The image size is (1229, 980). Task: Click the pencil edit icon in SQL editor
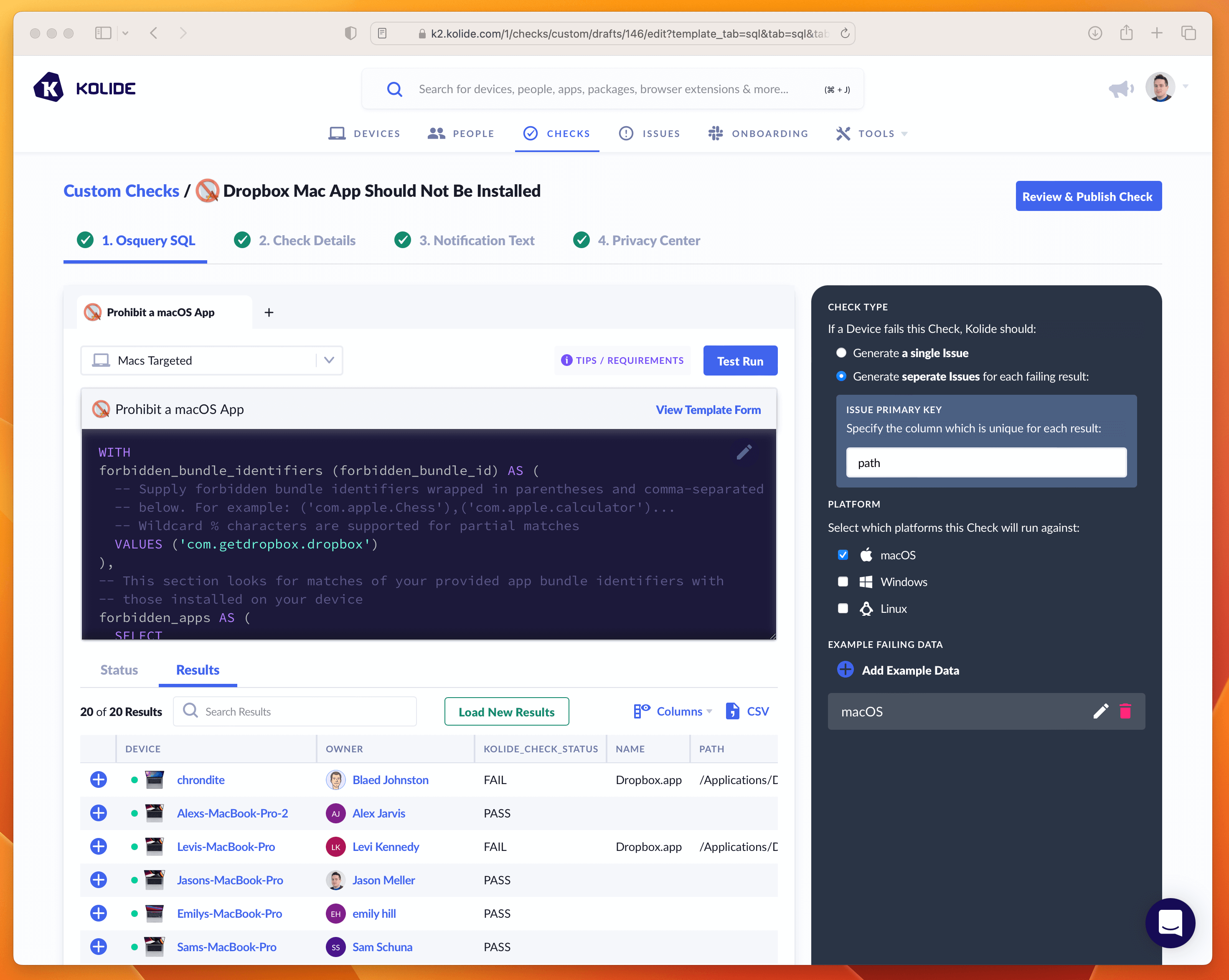point(744,452)
